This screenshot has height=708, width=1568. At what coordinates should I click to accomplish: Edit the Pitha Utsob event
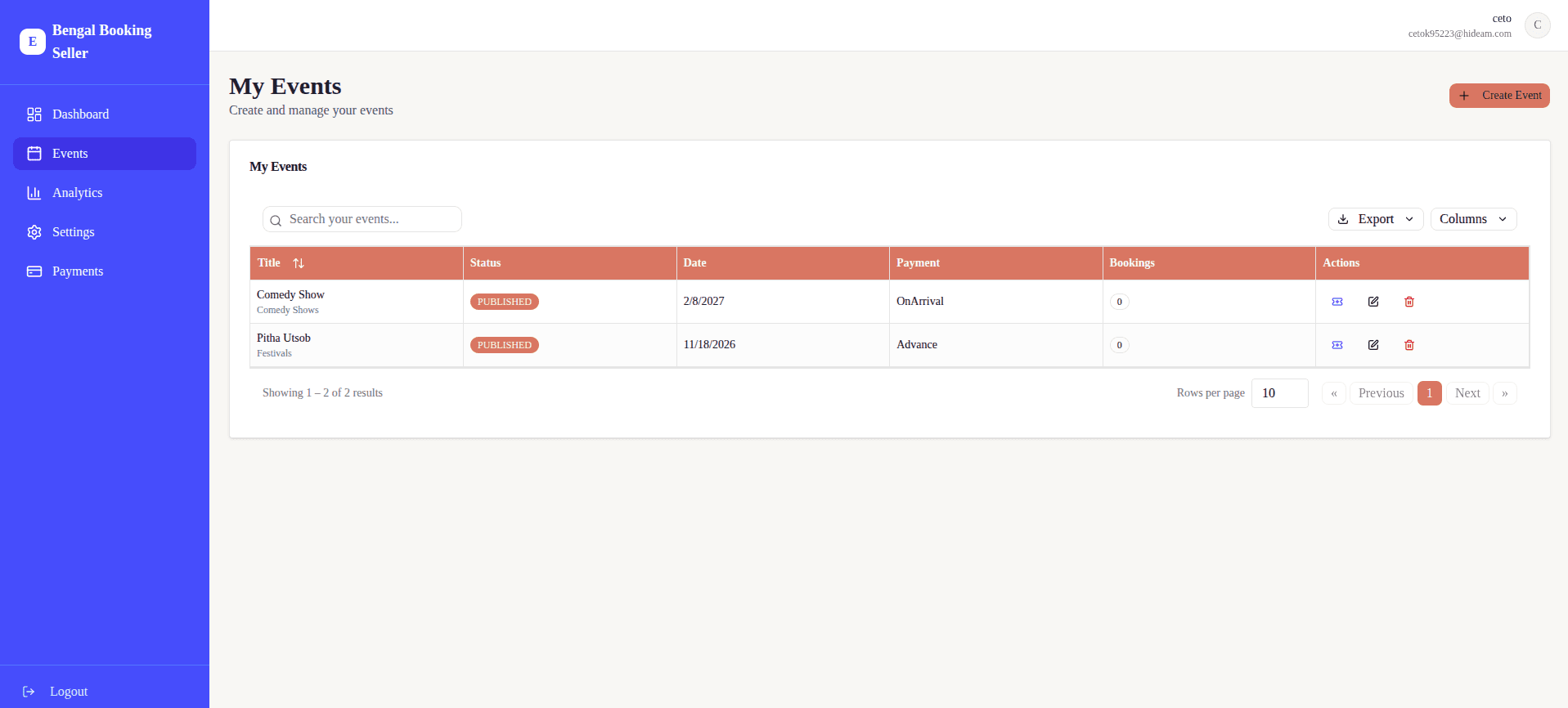pos(1373,345)
